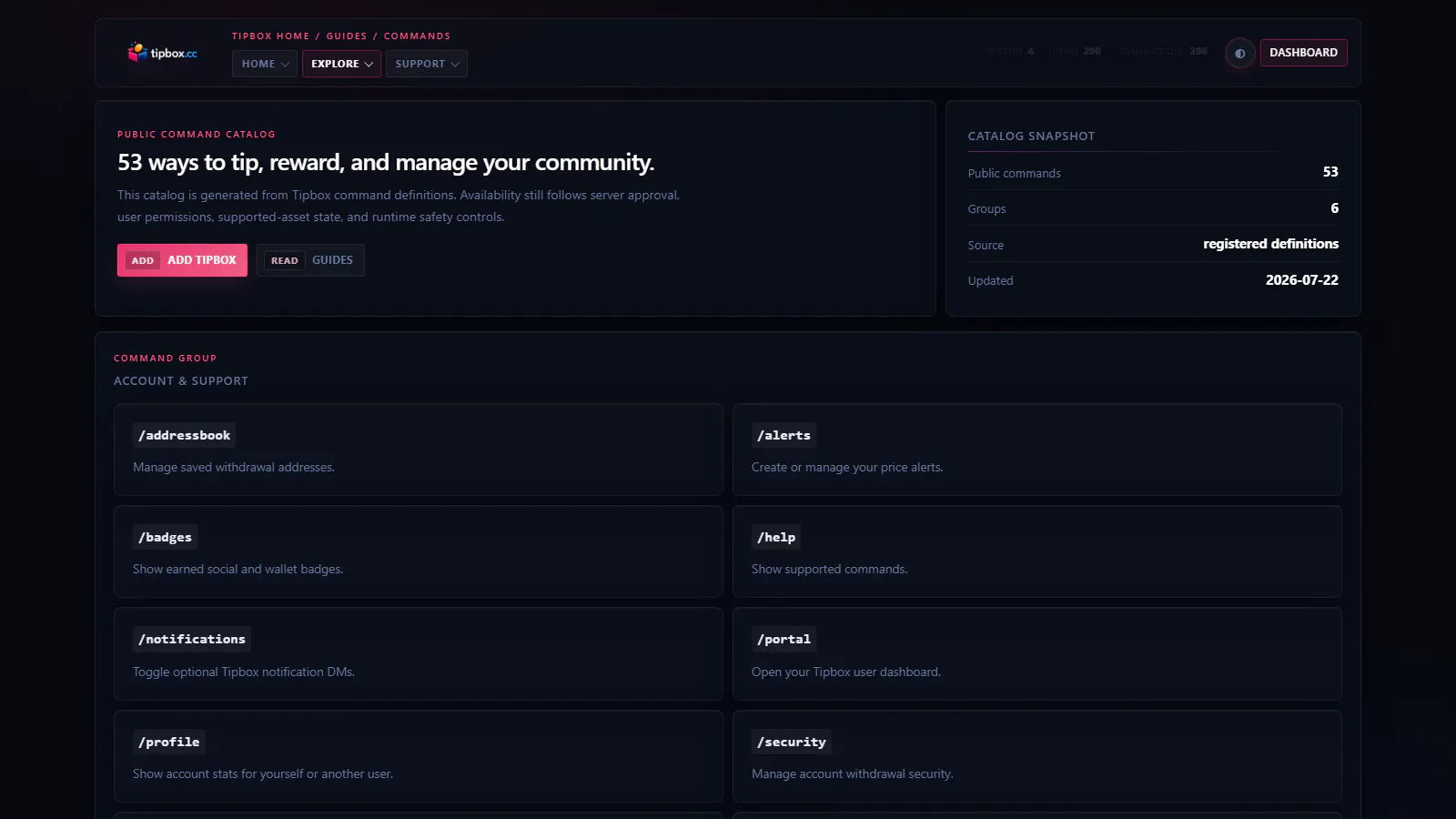Image resolution: width=1456 pixels, height=819 pixels.
Task: Click the CATALOG SNAPSHOT heading
Action: click(1031, 136)
